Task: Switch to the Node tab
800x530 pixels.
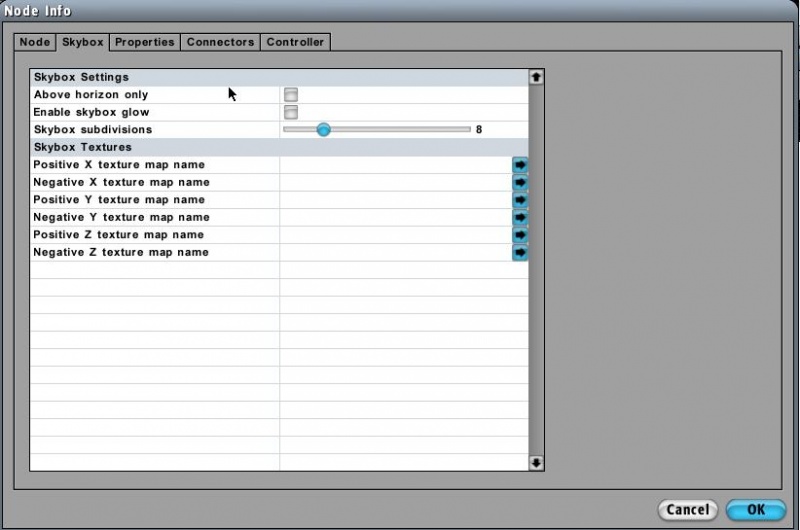Action: tap(34, 42)
